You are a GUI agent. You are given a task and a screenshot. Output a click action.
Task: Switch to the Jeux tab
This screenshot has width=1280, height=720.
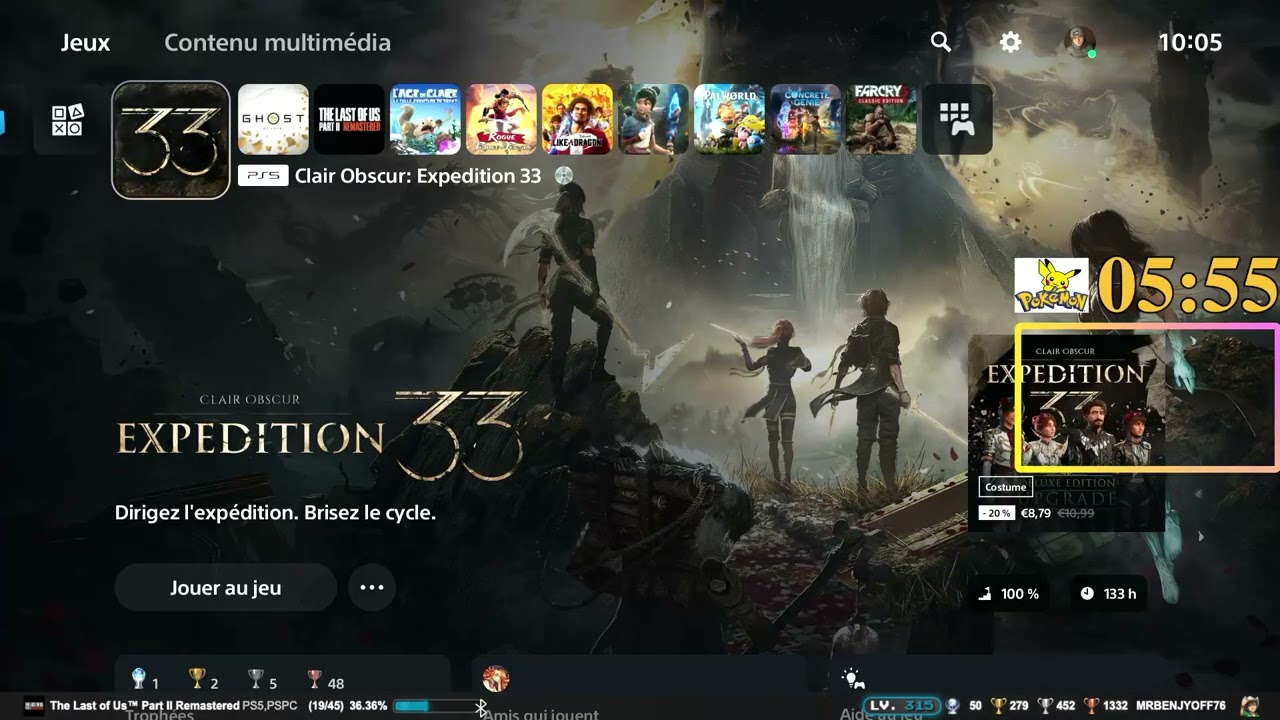(x=85, y=42)
